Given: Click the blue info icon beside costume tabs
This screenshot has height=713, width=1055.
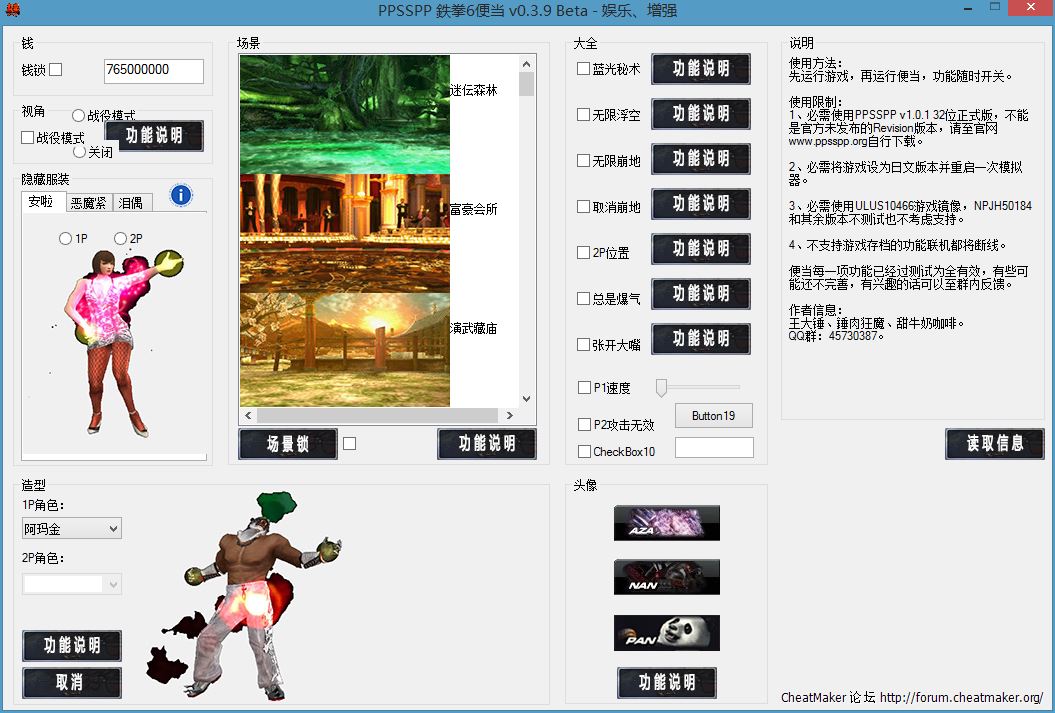Looking at the screenshot, I should click(x=181, y=195).
